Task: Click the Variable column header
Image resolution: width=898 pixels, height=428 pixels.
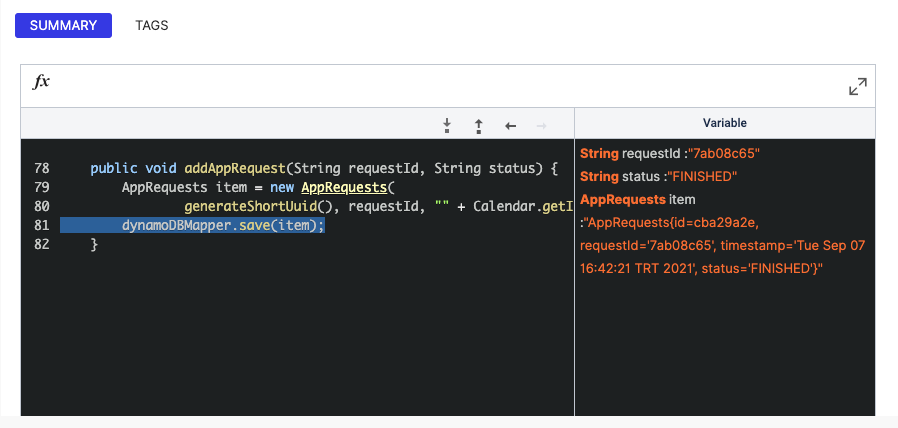Action: tap(724, 123)
